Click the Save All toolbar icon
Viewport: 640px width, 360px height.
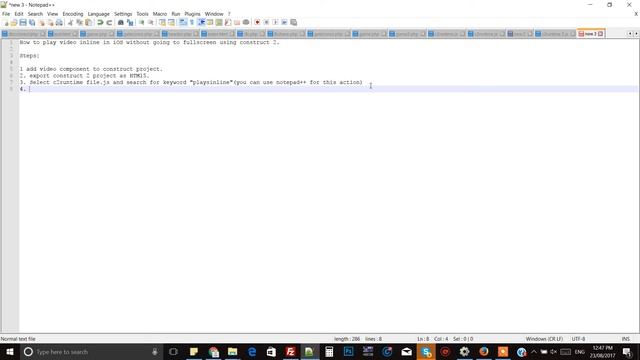32,22
